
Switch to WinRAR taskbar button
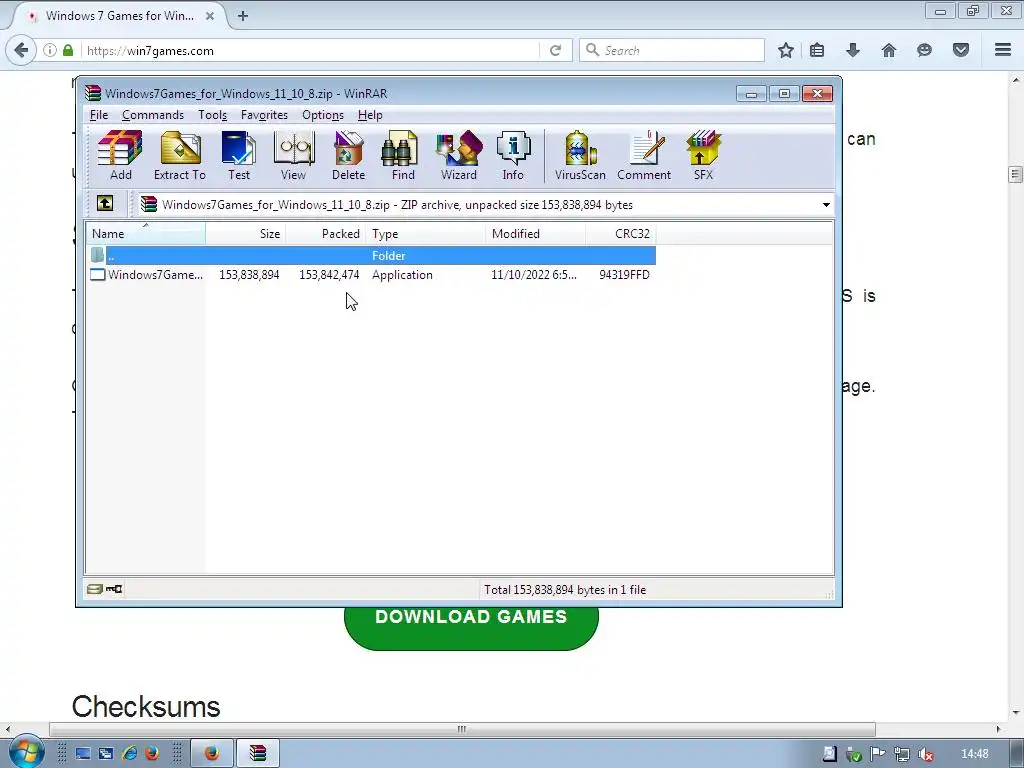pos(258,754)
